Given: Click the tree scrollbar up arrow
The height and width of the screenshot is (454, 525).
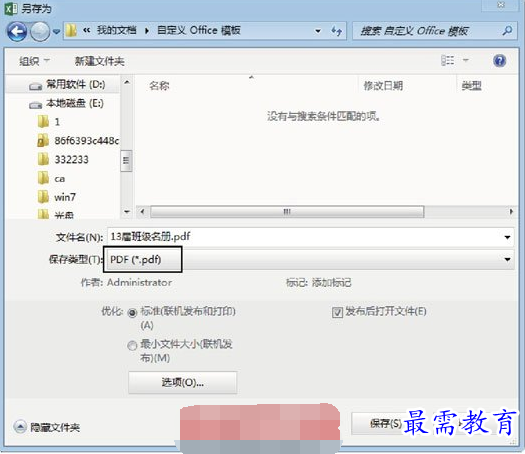Looking at the screenshot, I should coord(127,82).
